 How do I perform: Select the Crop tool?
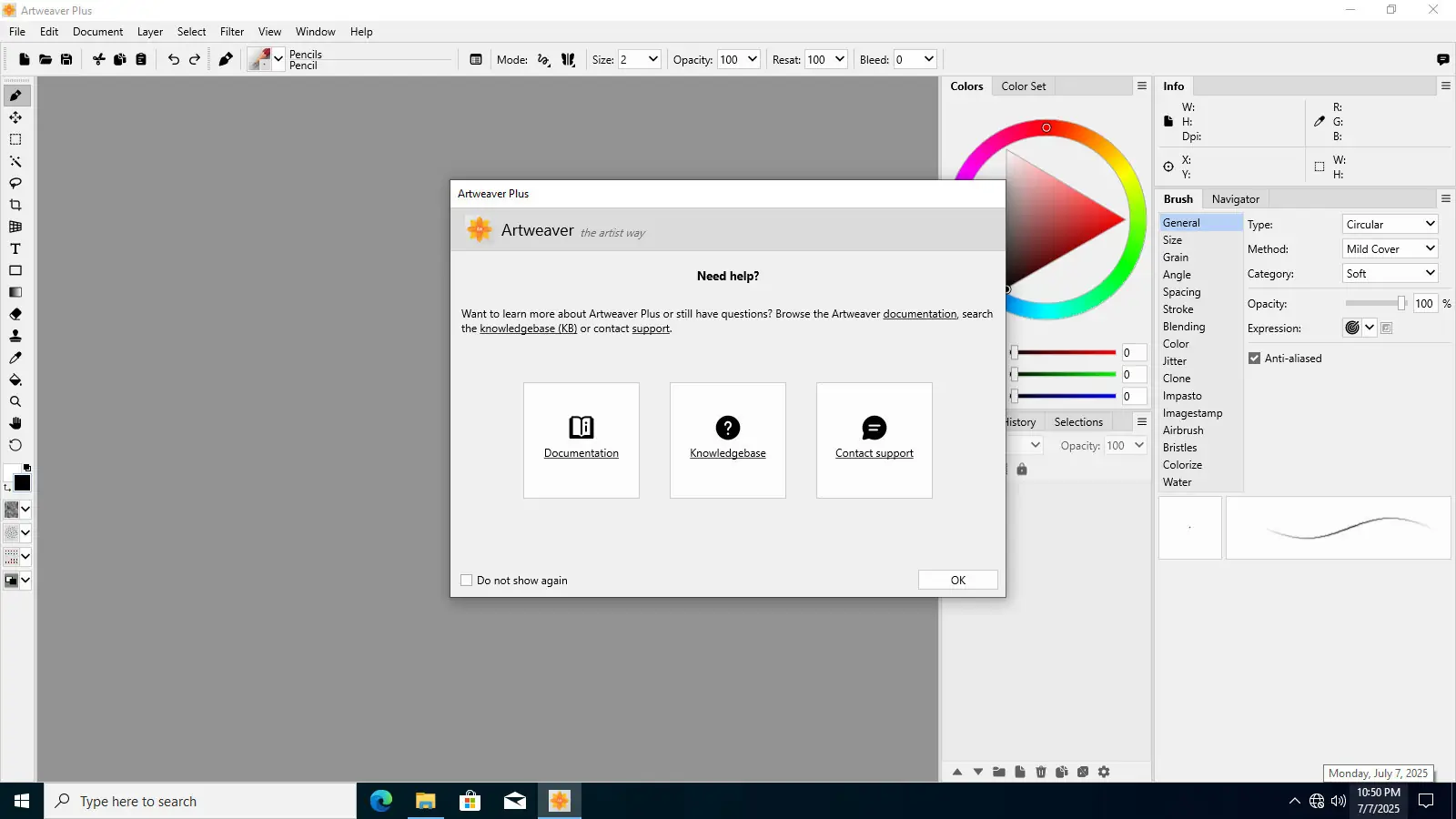(15, 205)
